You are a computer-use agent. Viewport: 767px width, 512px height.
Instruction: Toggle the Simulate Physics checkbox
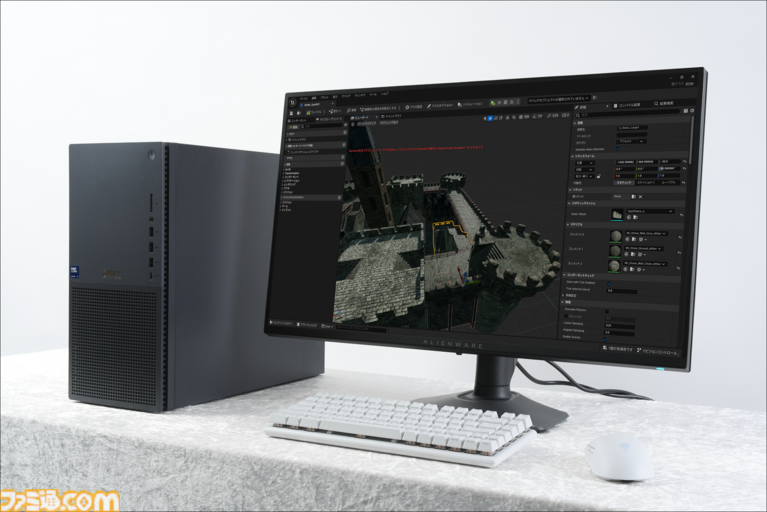pyautogui.click(x=607, y=312)
